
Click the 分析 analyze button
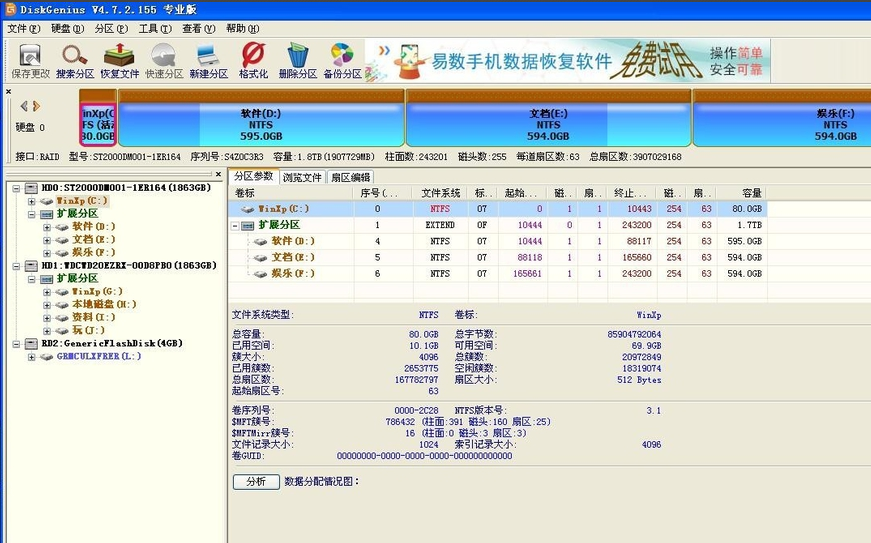pos(256,481)
